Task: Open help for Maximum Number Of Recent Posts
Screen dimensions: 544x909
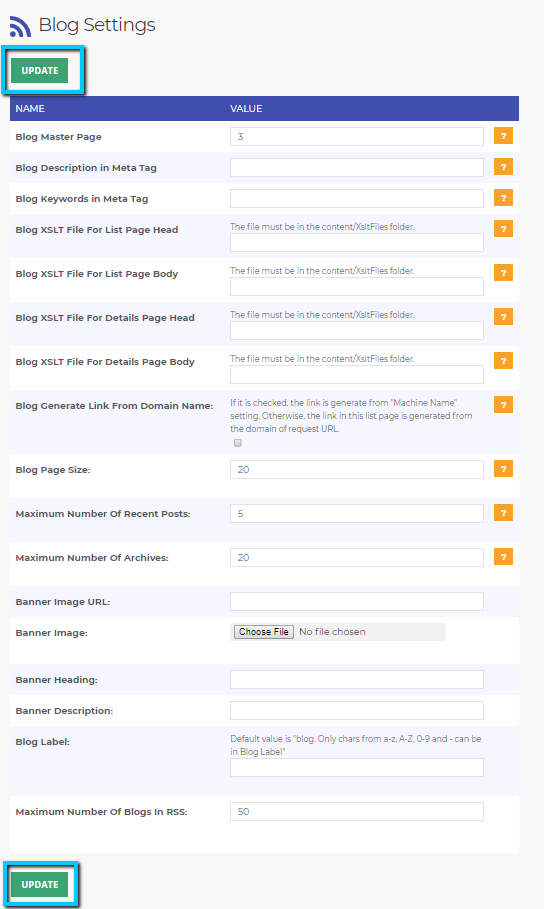Action: point(503,513)
